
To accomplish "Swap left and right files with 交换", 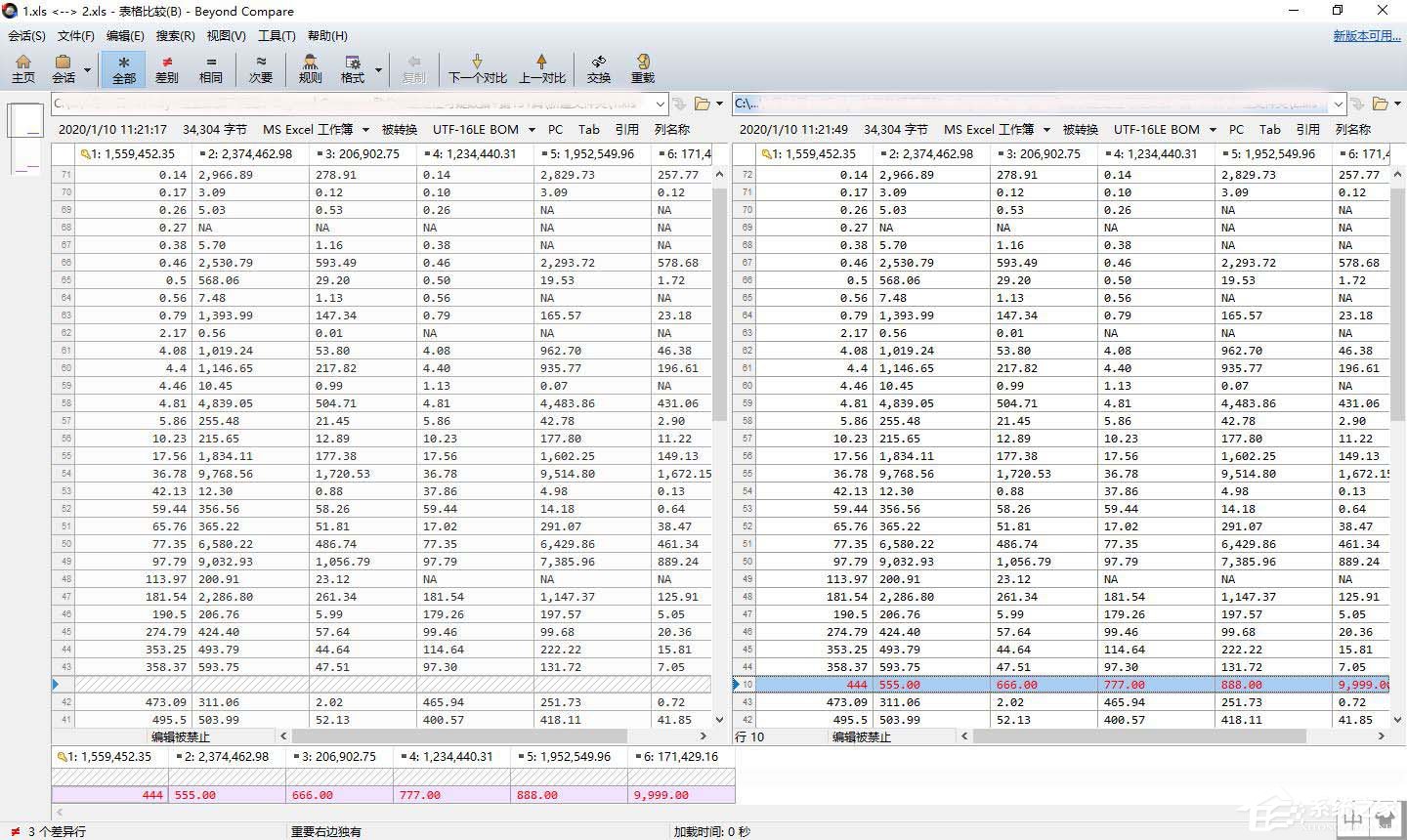I will (x=597, y=68).
